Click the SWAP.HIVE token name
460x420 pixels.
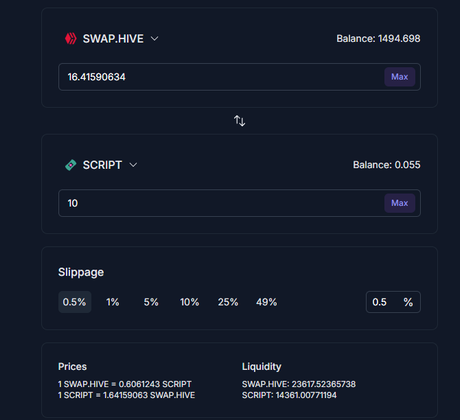[x=113, y=39]
